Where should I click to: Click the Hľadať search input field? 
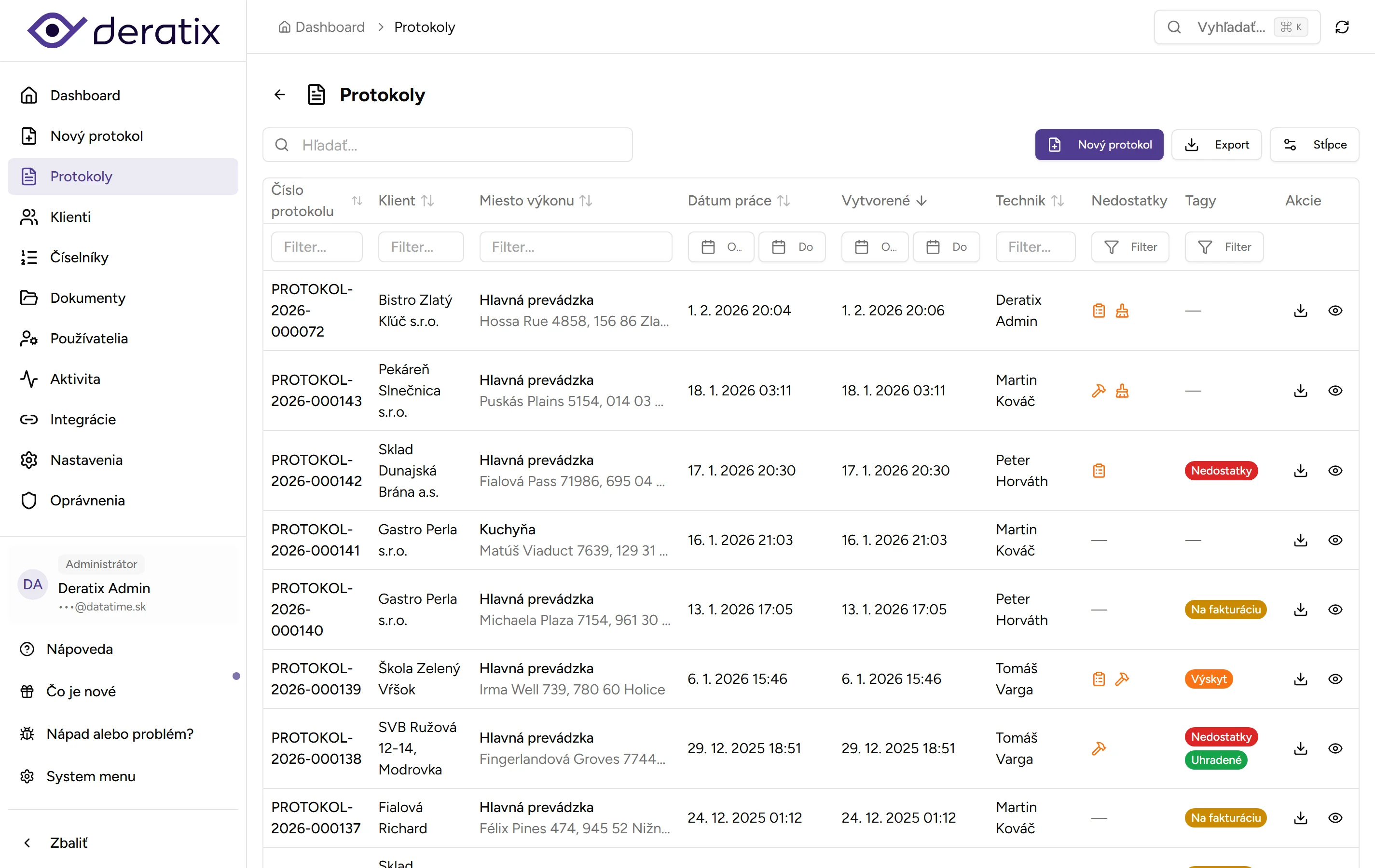click(447, 145)
